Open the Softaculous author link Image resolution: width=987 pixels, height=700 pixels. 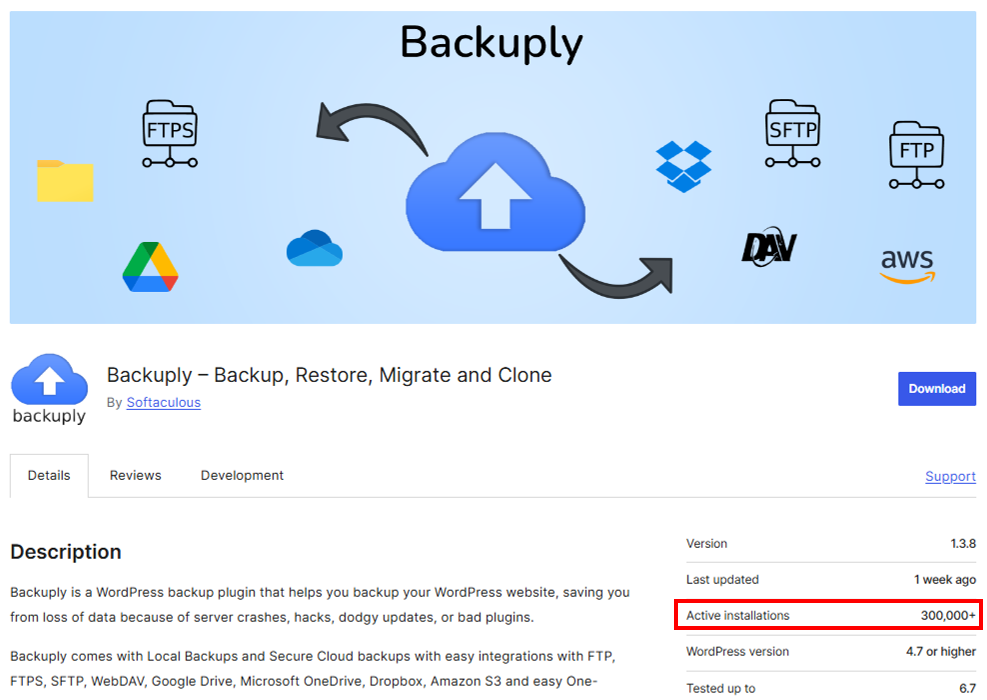[x=163, y=402]
